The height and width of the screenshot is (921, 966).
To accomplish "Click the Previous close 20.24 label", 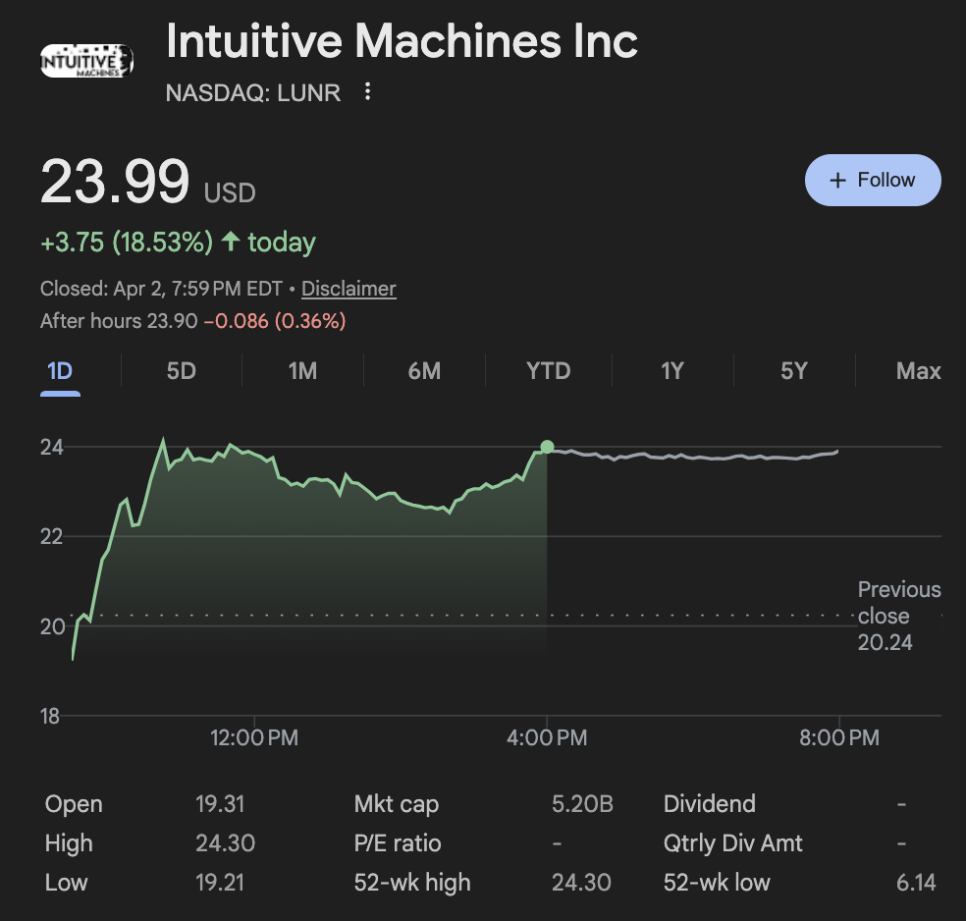I will [898, 616].
